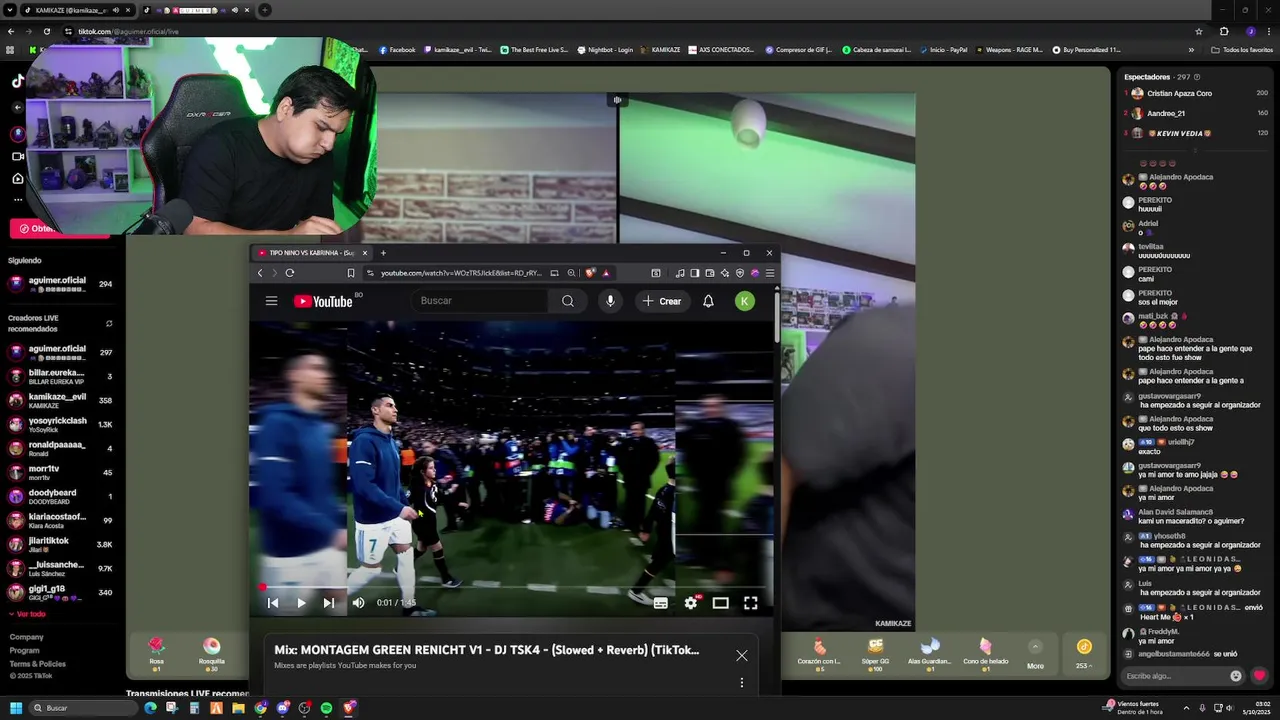Viewport: 1280px width, 720px height.
Task: Send the Rosa gift
Action: (x=156, y=653)
